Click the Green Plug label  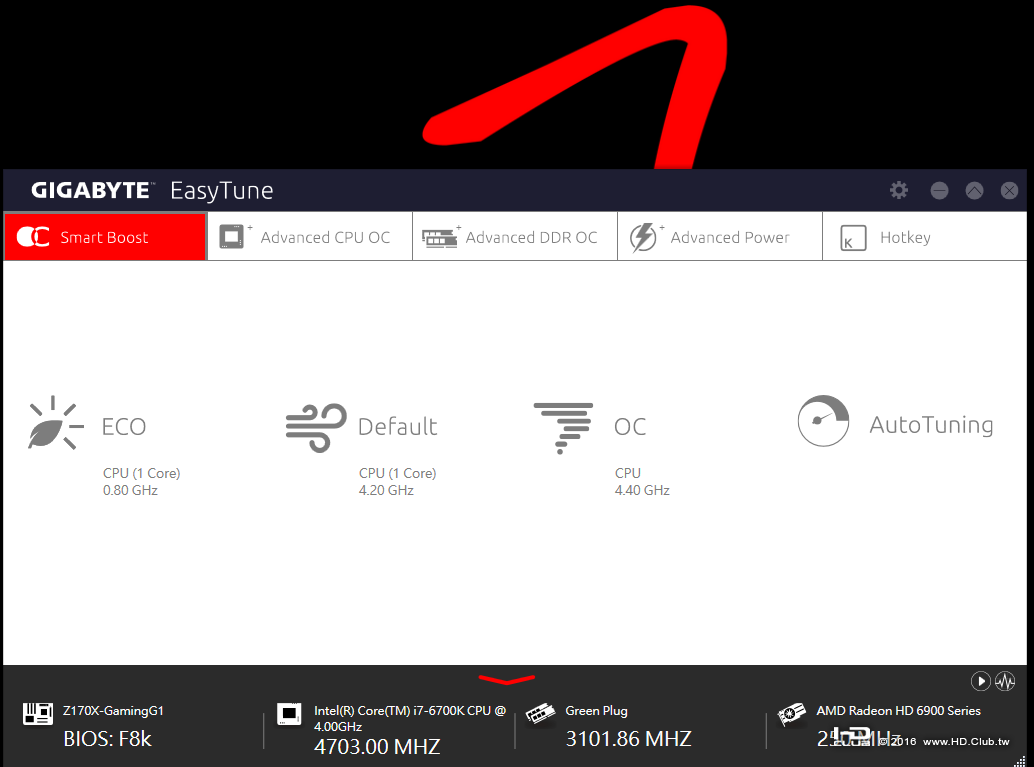tap(596, 711)
